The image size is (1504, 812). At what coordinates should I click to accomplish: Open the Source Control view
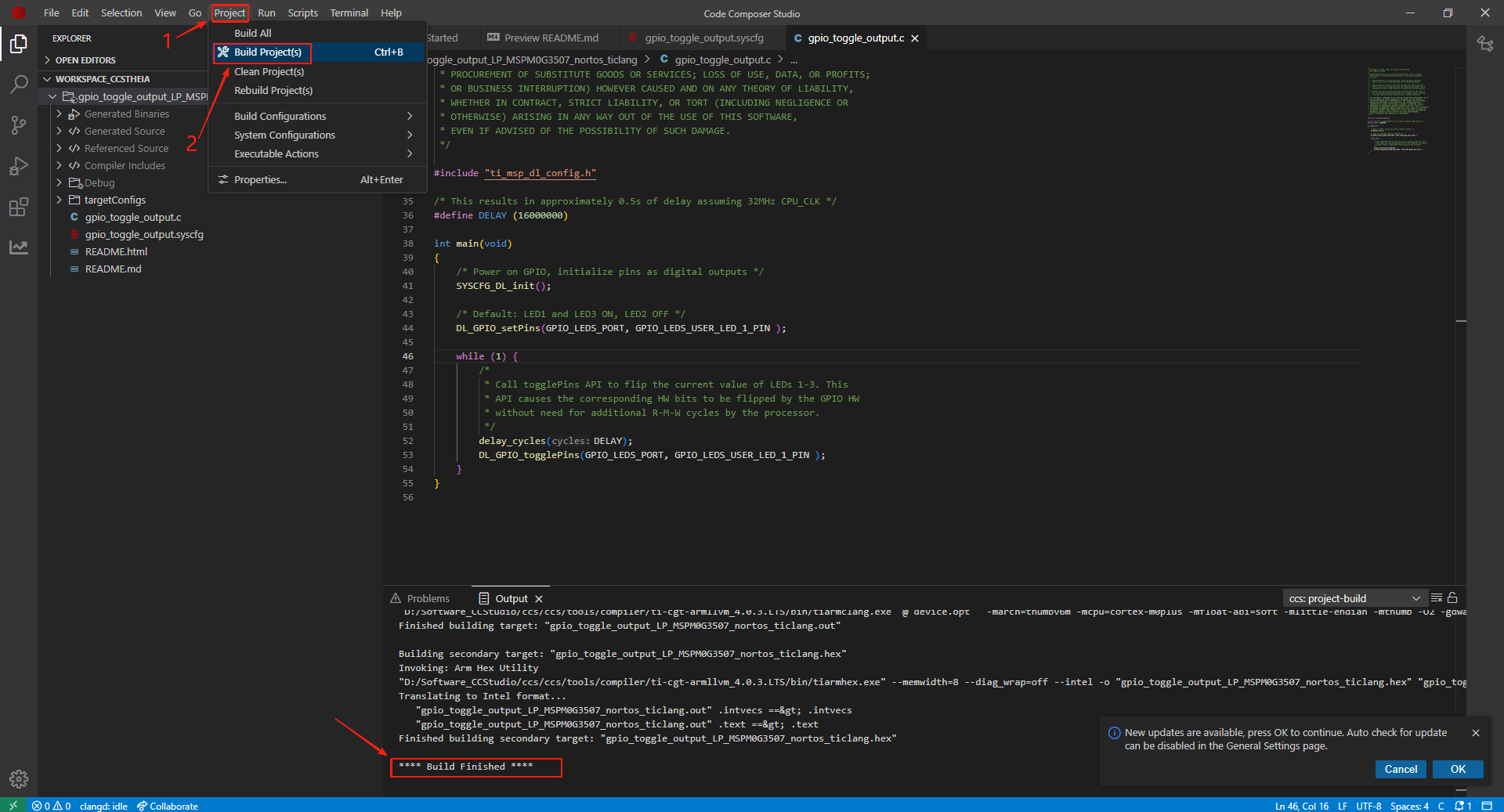19,125
